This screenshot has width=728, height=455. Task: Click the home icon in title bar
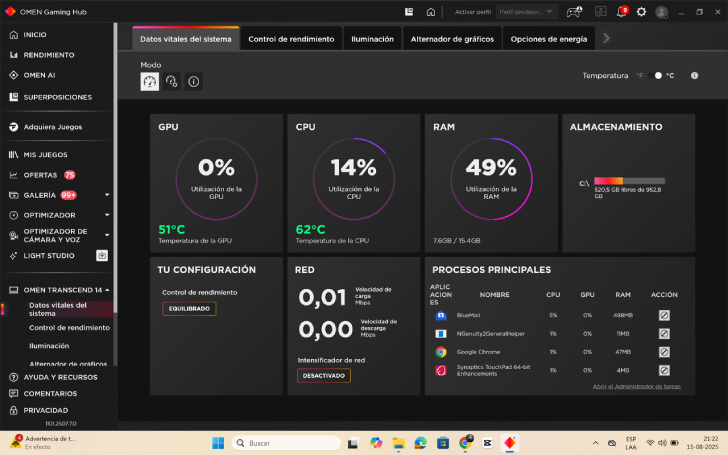tap(431, 12)
